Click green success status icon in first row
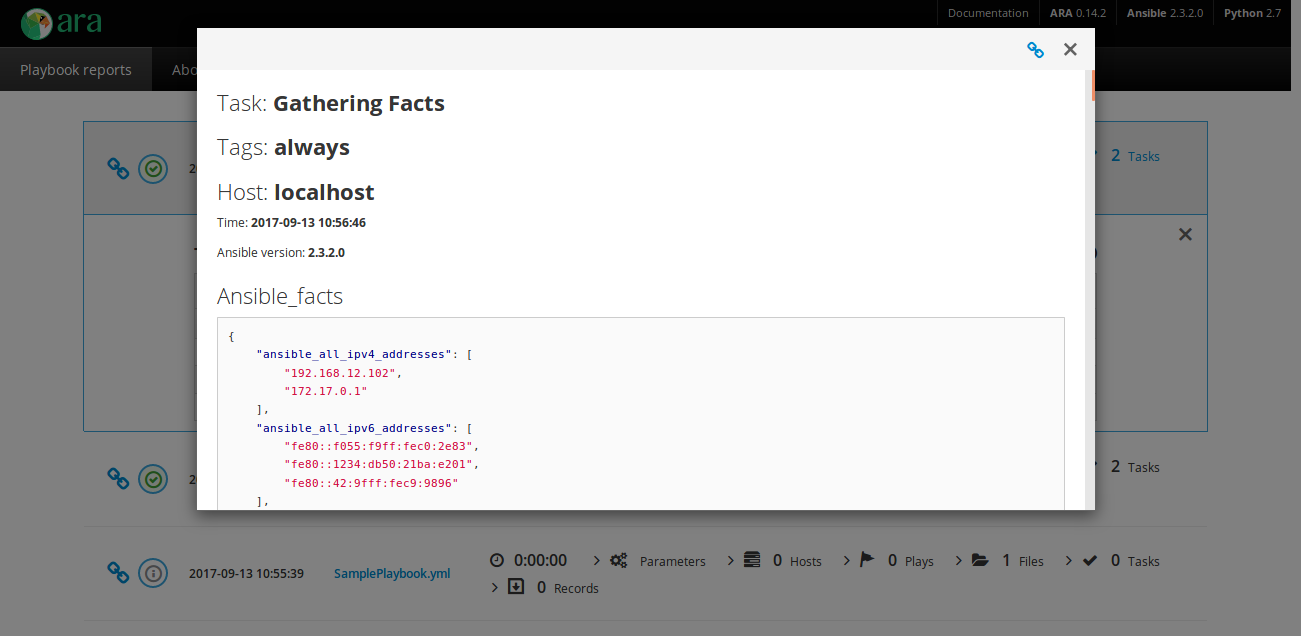This screenshot has width=1301, height=636. point(152,168)
